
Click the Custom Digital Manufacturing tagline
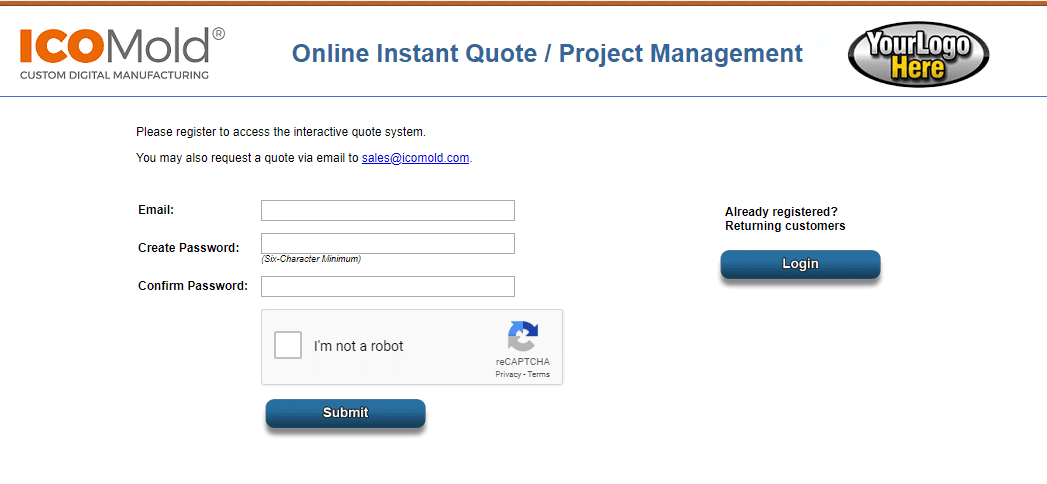pyautogui.click(x=114, y=75)
